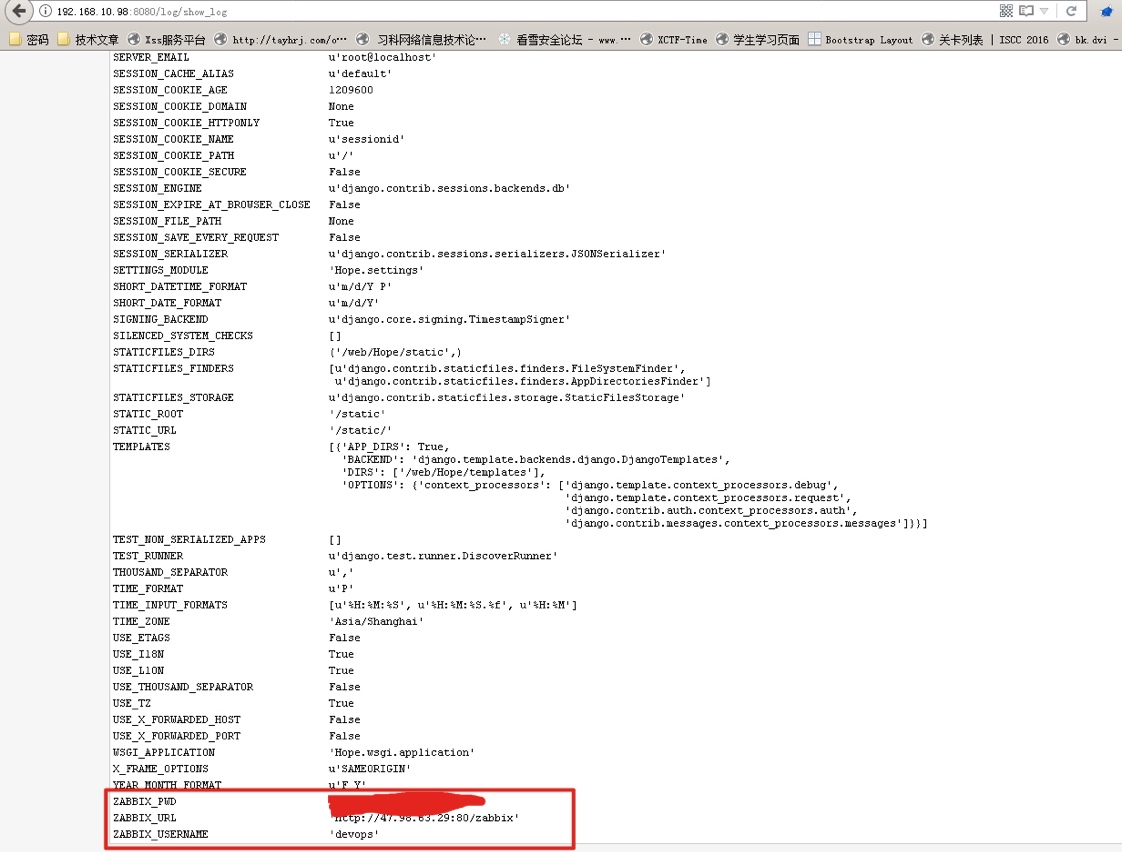Toggle reader view book icon
This screenshot has width=1126, height=852.
click(x=1026, y=11)
